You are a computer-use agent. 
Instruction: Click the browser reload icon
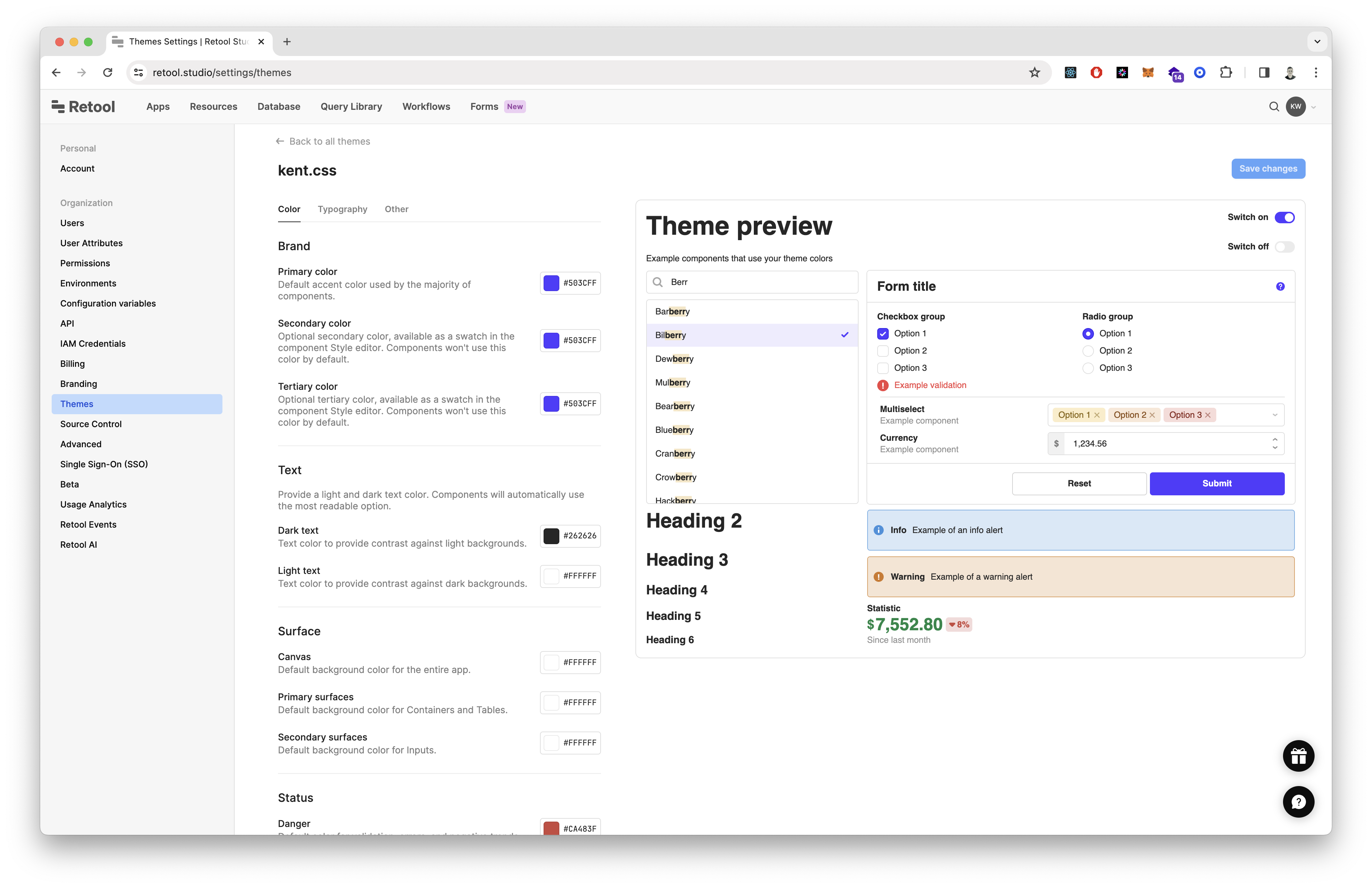click(x=108, y=73)
